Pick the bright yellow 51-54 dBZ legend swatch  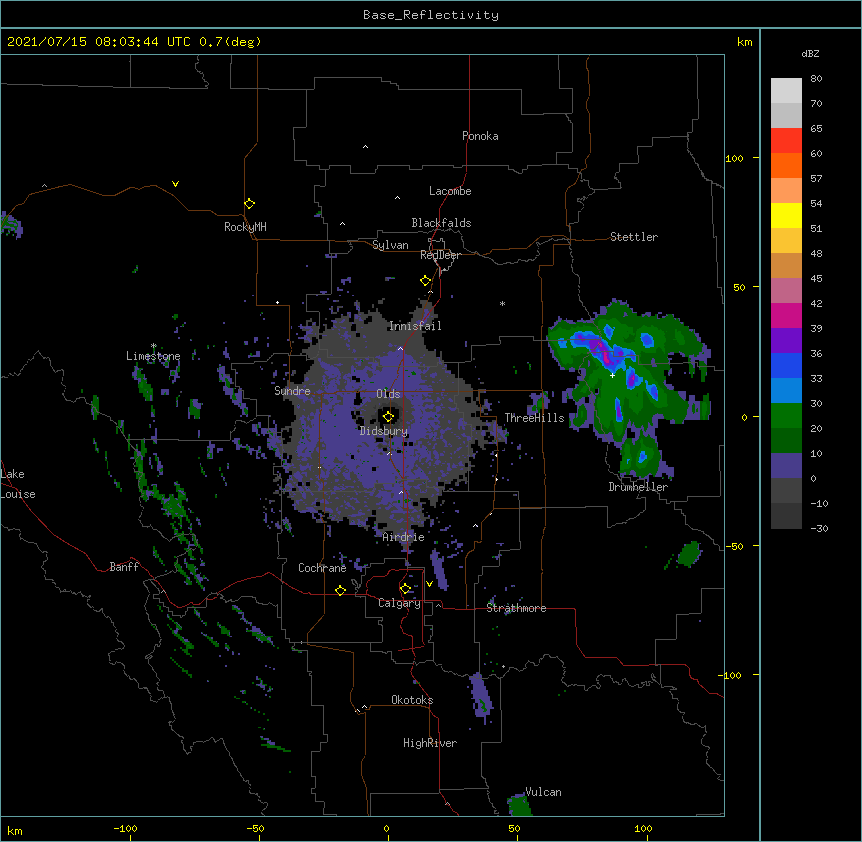coord(786,215)
